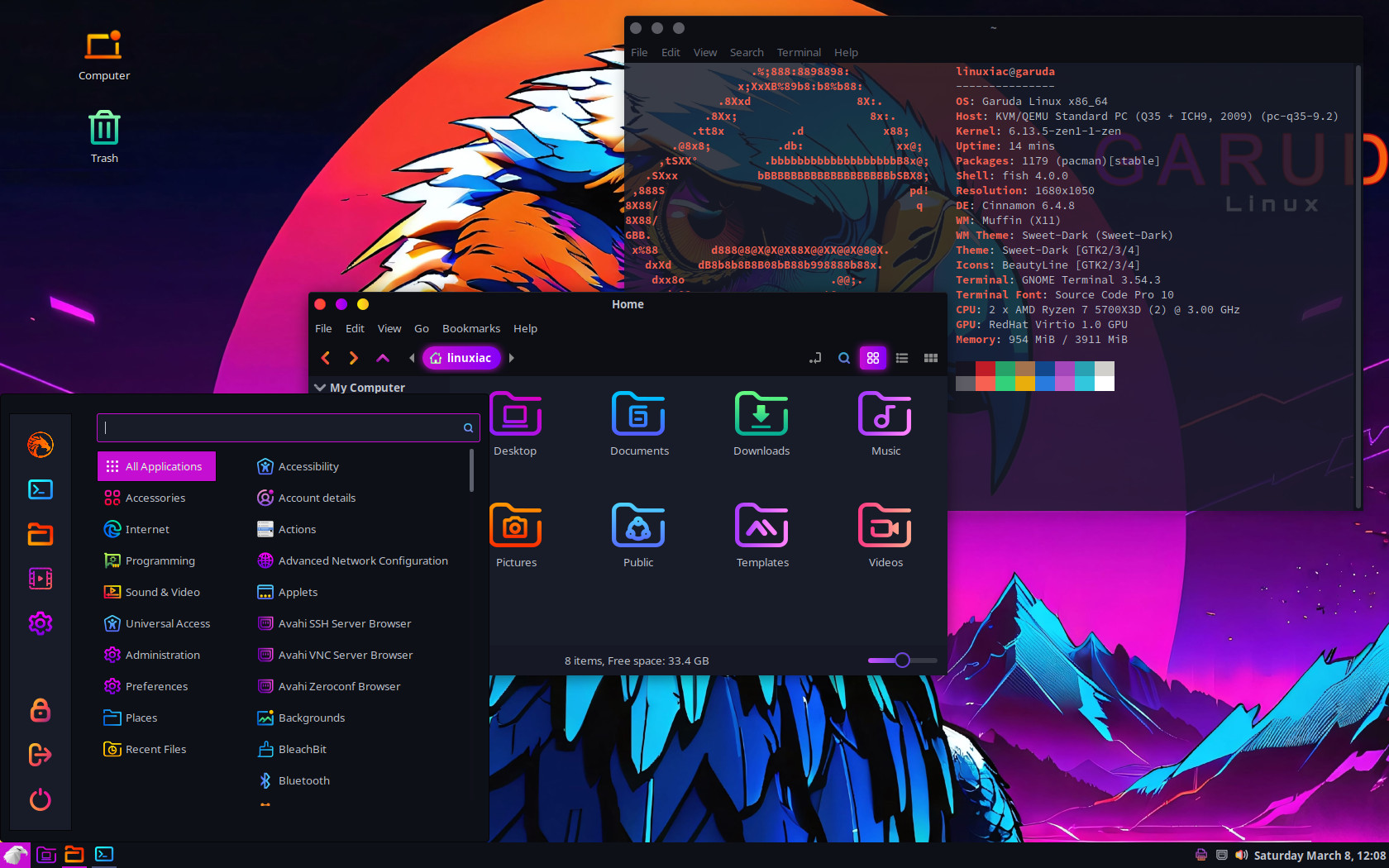The height and width of the screenshot is (868, 1389).
Task: Collapse the My Computer sidebar section
Action: (320, 388)
